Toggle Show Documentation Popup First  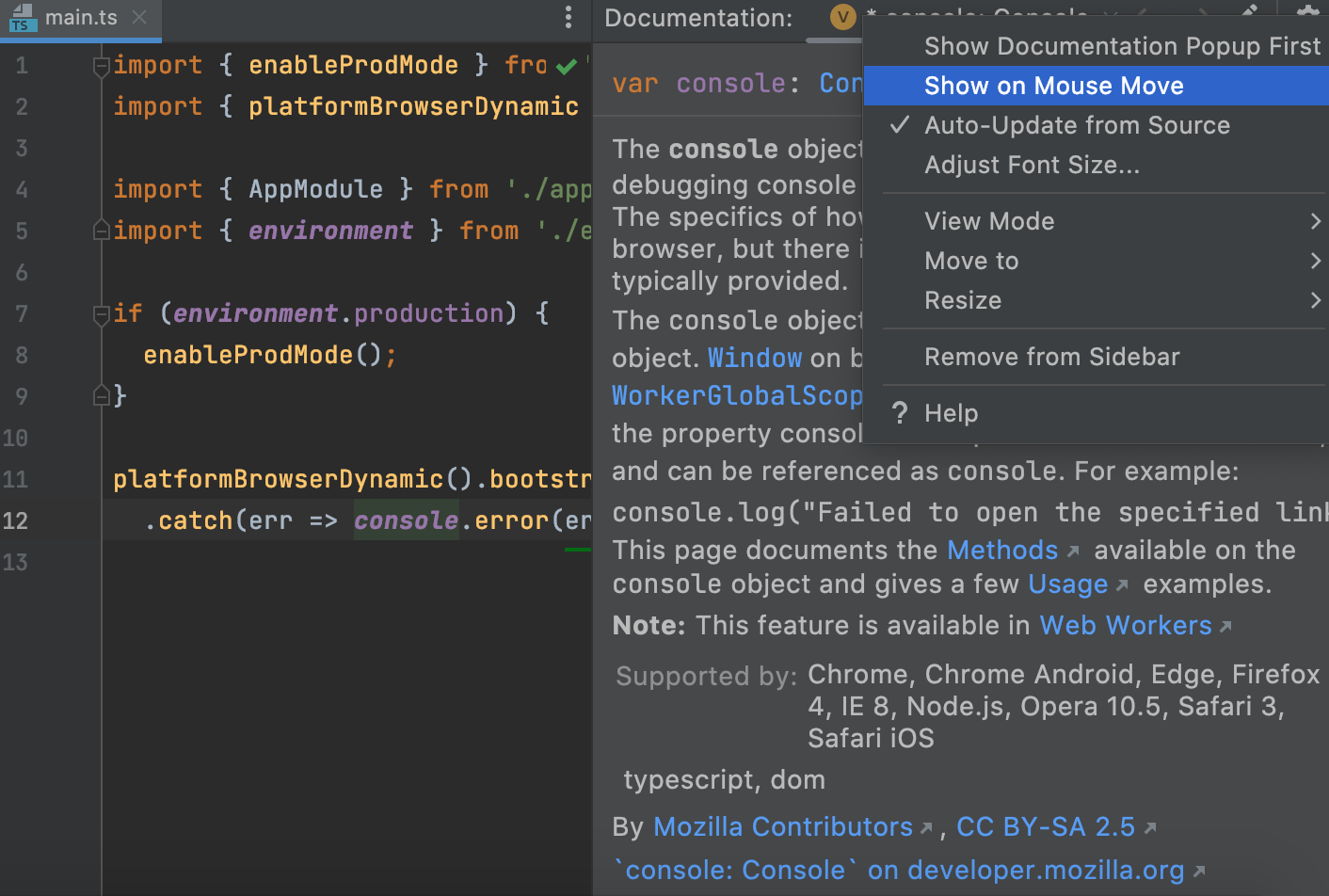(x=1096, y=46)
